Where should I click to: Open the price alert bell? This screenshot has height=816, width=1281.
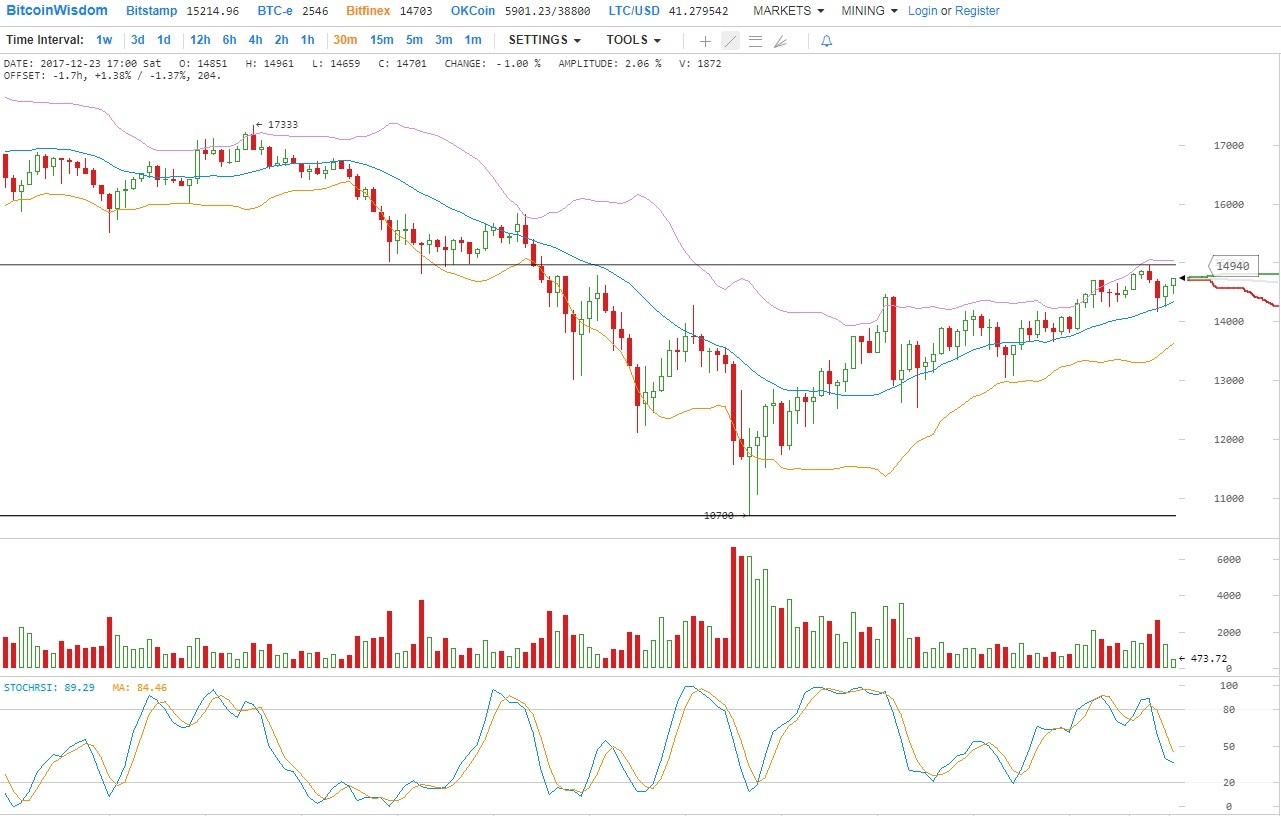coord(826,41)
